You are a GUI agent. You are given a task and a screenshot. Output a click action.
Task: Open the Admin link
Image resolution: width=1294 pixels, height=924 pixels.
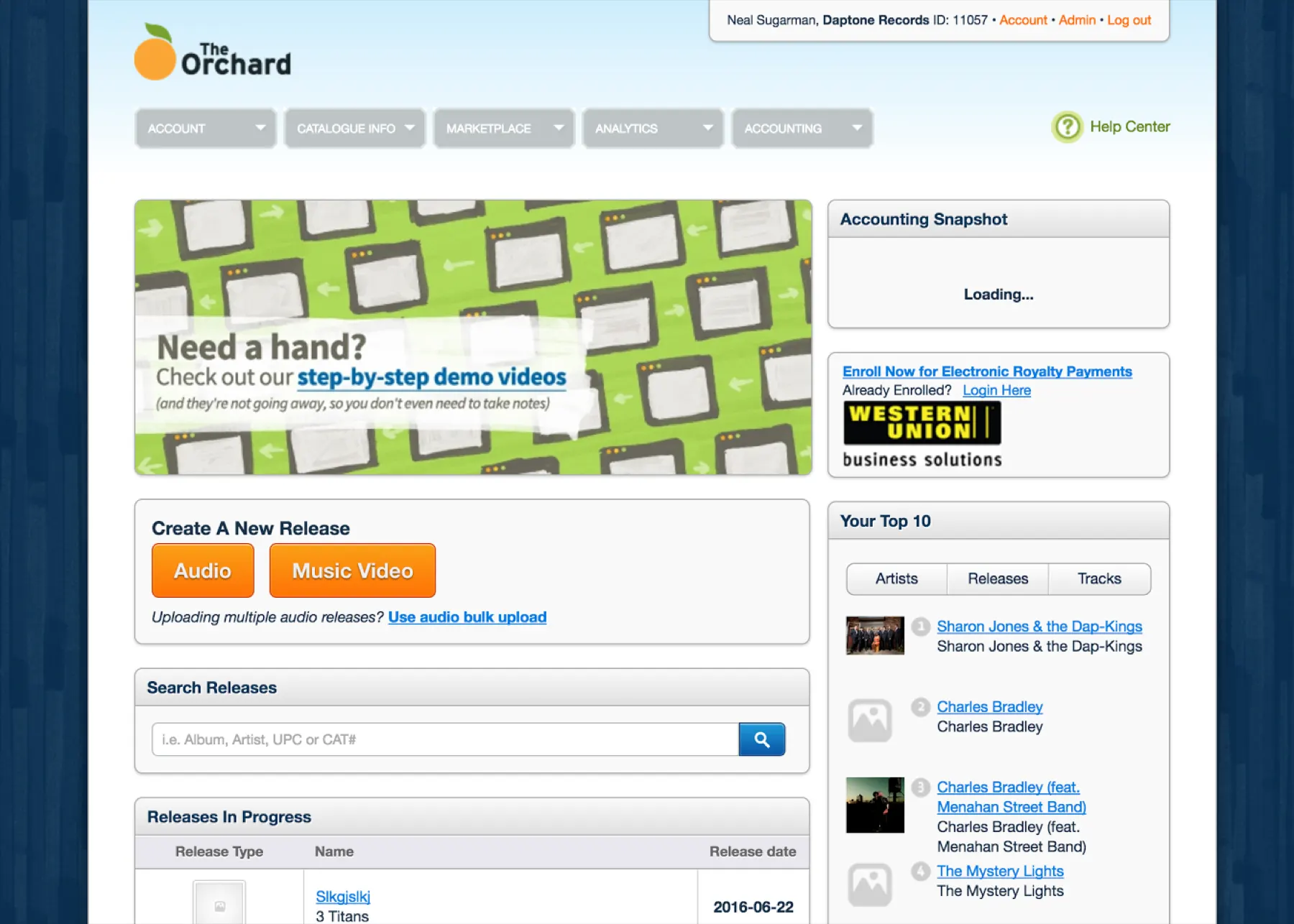tap(1077, 20)
